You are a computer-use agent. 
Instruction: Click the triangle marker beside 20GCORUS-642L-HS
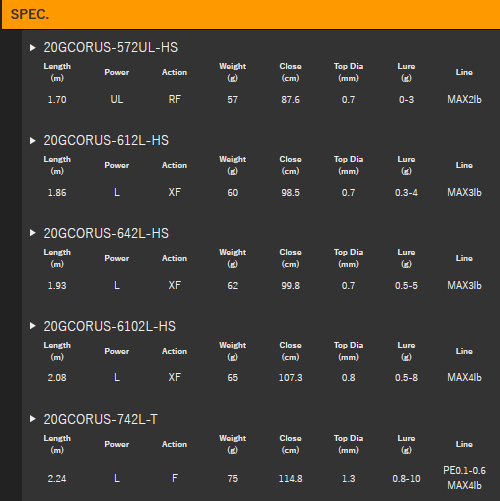click(33, 233)
